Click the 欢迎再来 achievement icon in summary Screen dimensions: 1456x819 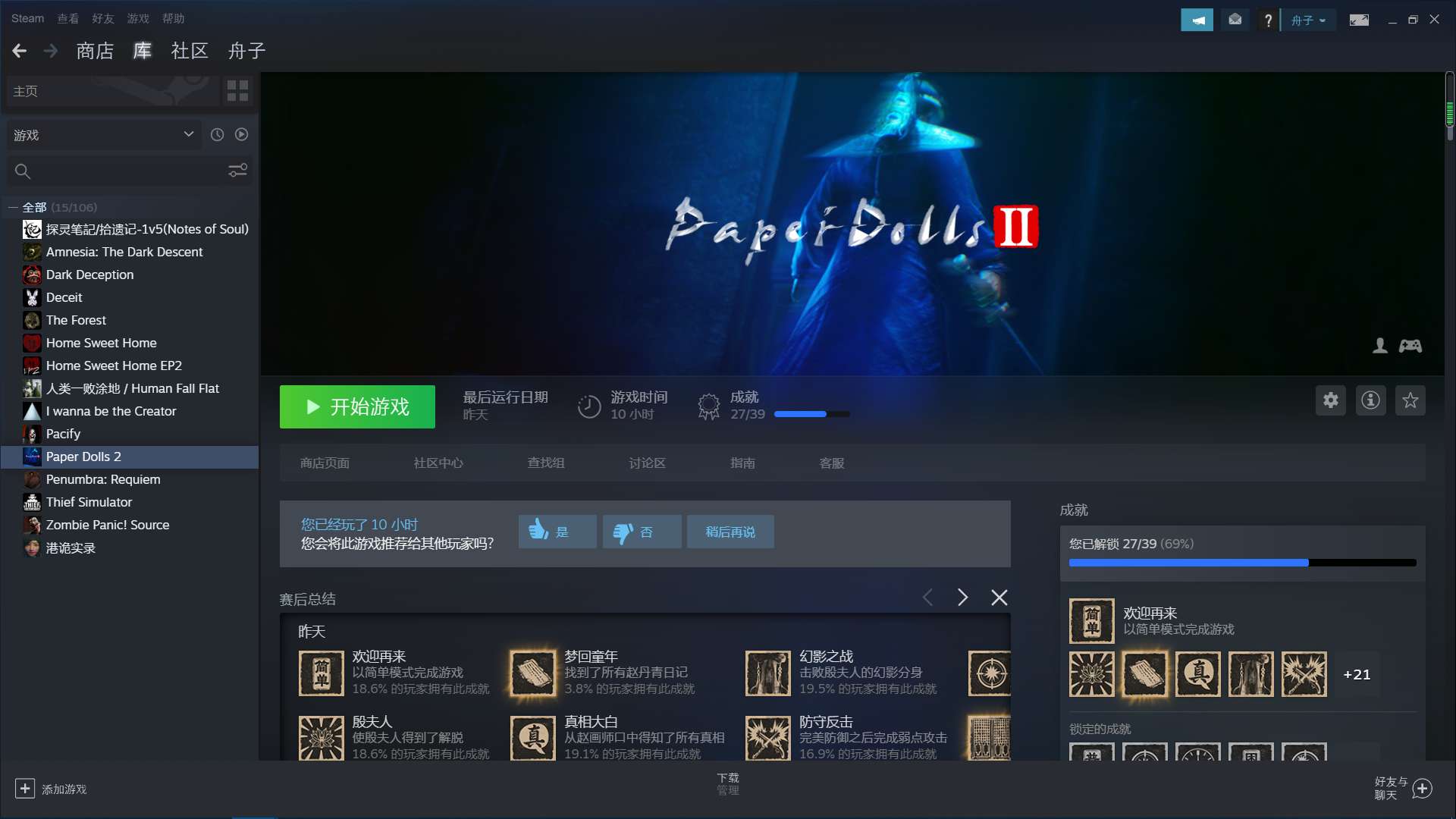pyautogui.click(x=322, y=673)
